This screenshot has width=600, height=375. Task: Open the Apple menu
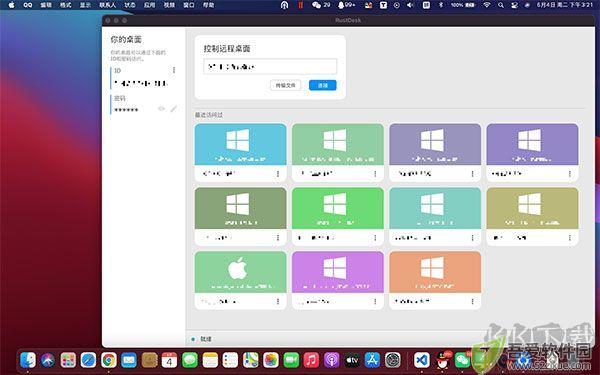tap(11, 5)
